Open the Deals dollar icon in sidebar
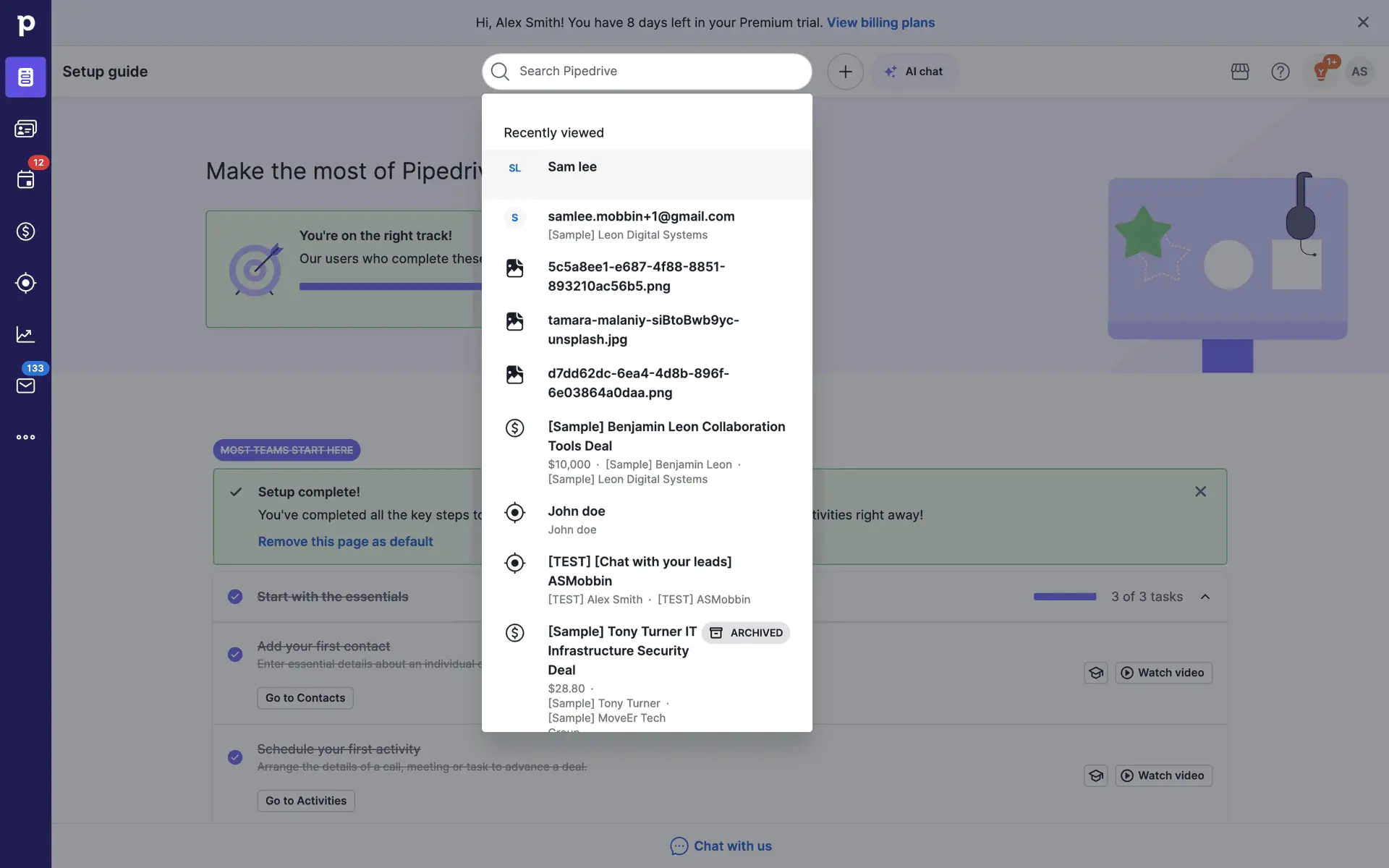This screenshot has width=1389, height=868. [x=25, y=231]
